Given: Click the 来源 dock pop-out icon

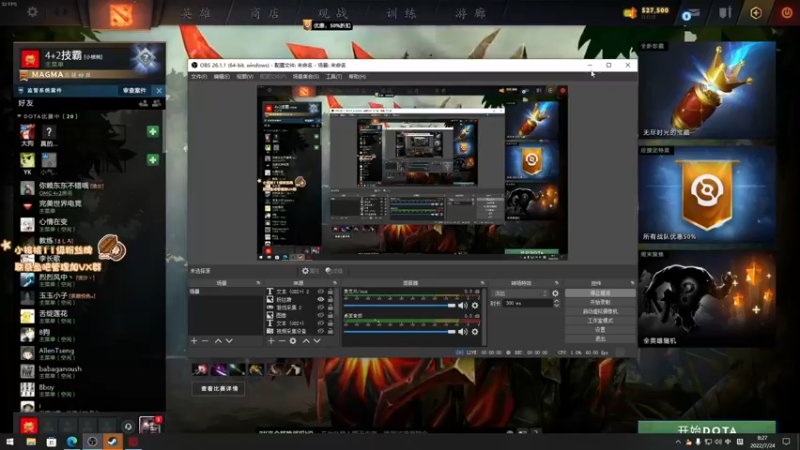Looking at the screenshot, I should (x=335, y=283).
